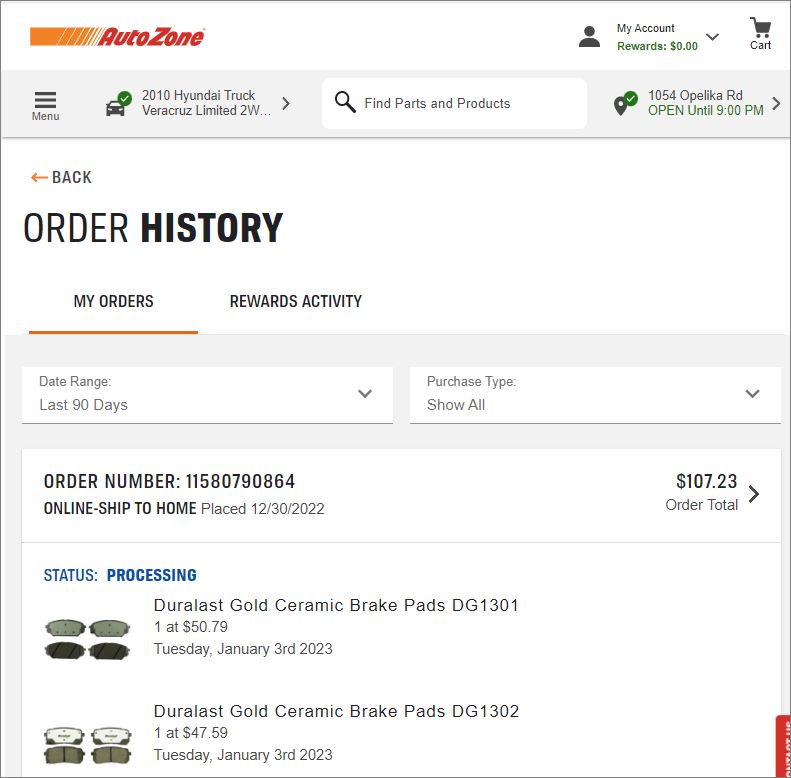The width and height of the screenshot is (791, 778).
Task: Select the 2010 Hyundai Truck Veracruz vehicle
Action: point(206,103)
